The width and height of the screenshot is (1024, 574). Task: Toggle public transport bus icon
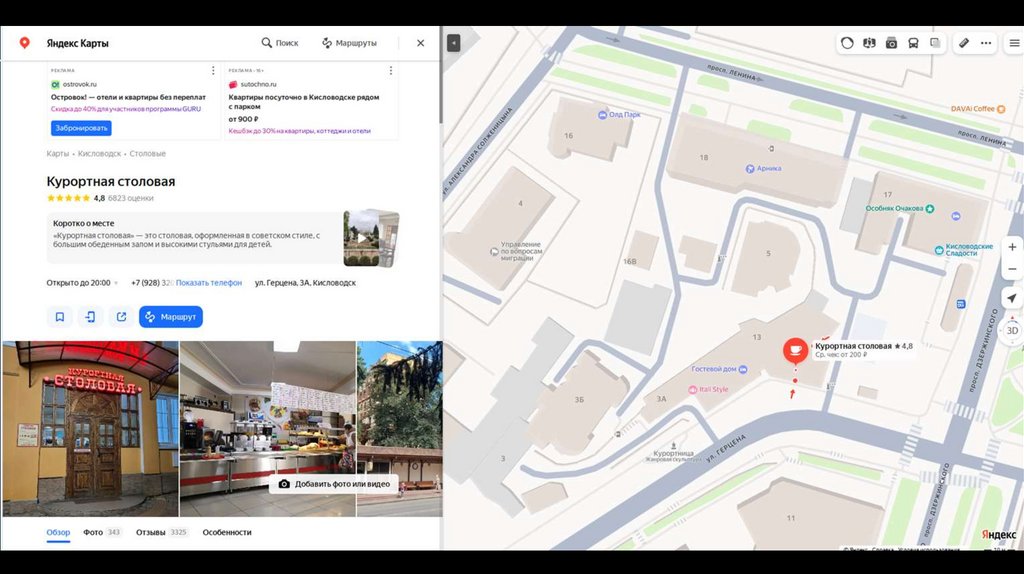point(914,43)
